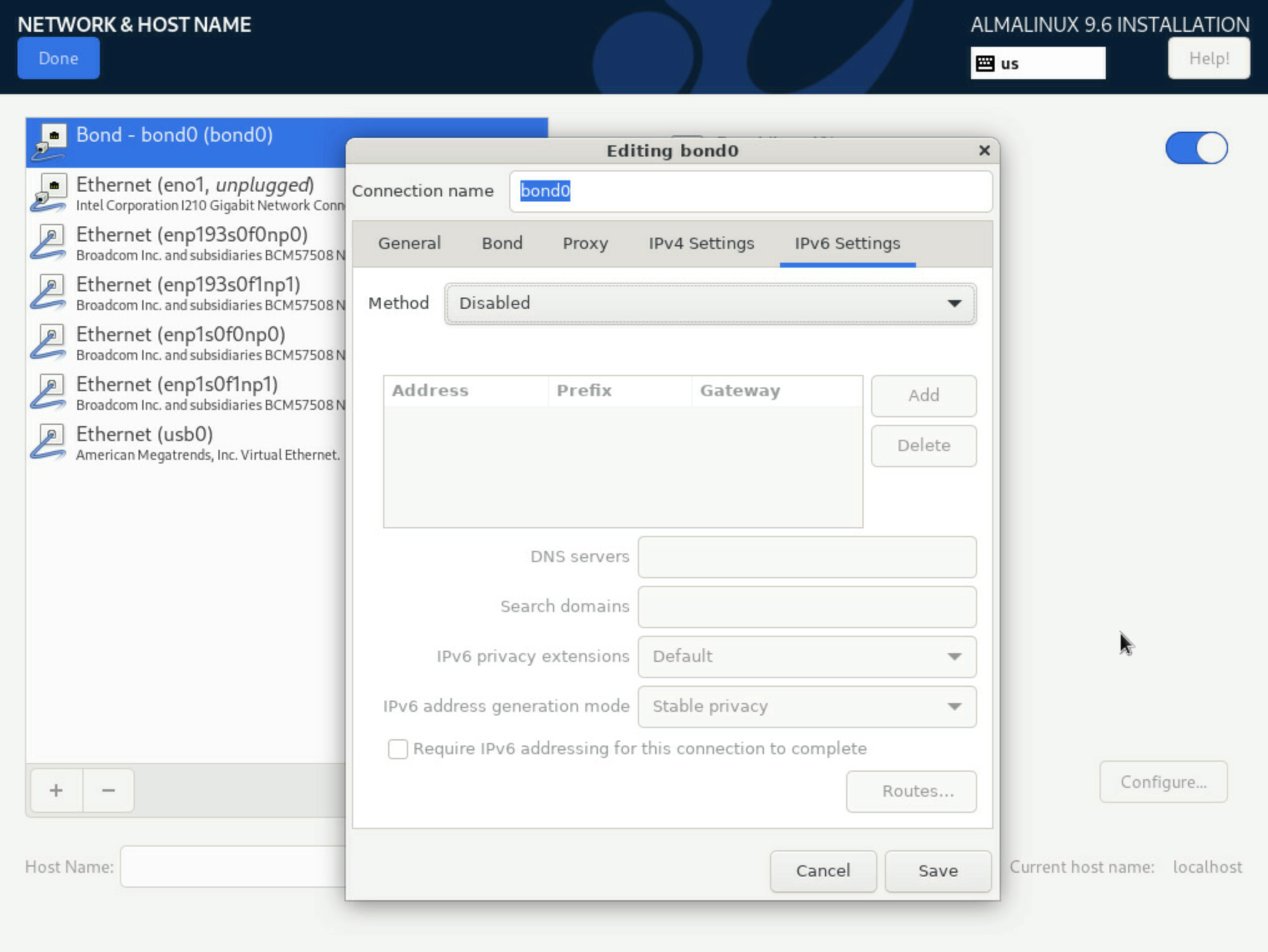Select Ethernet (enp1s0f0np0) list row text
Image resolution: width=1268 pixels, height=952 pixels.
[x=181, y=334]
